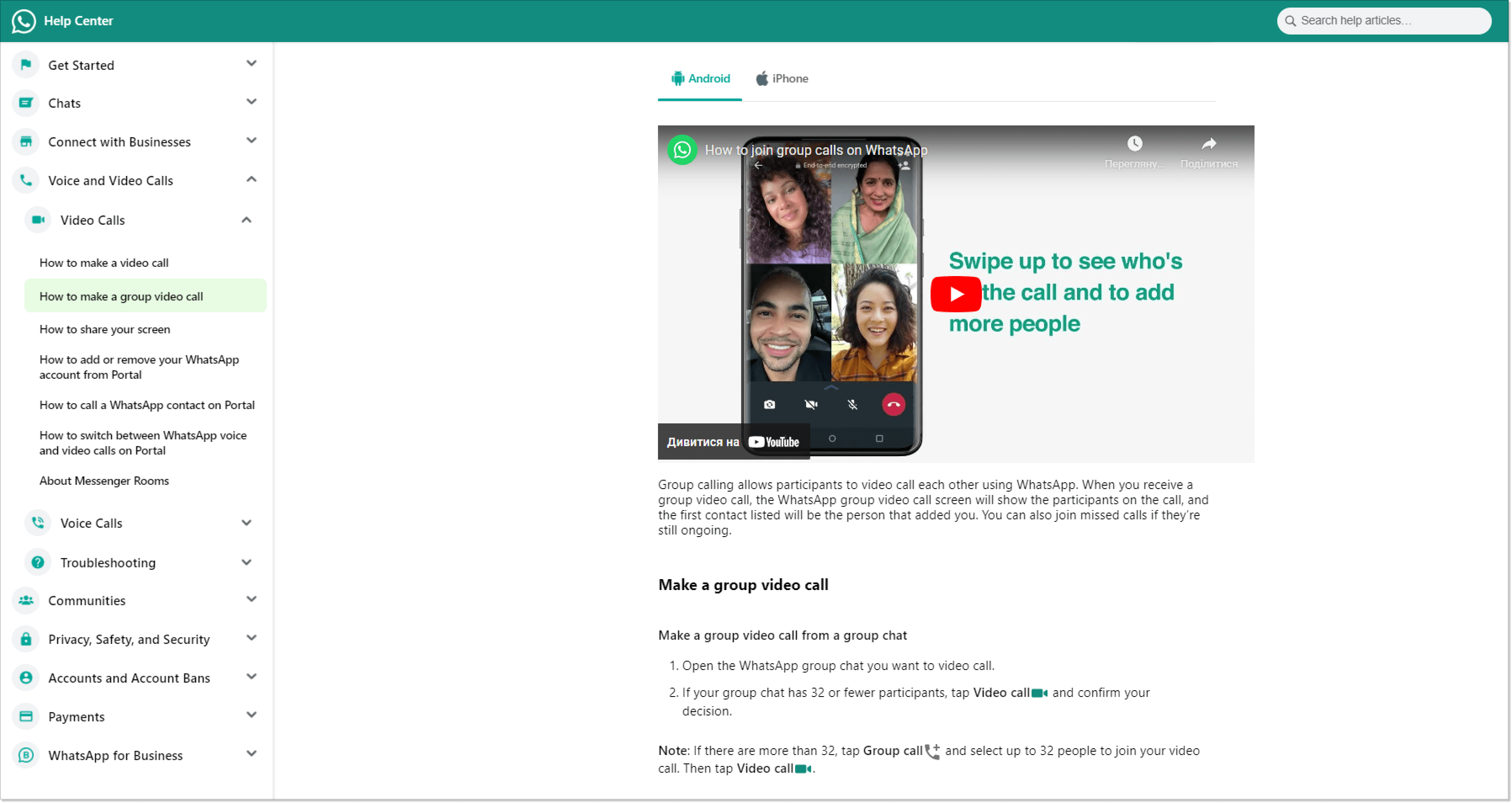This screenshot has height=803, width=1512.
Task: Open How to share your screen article
Action: point(104,330)
